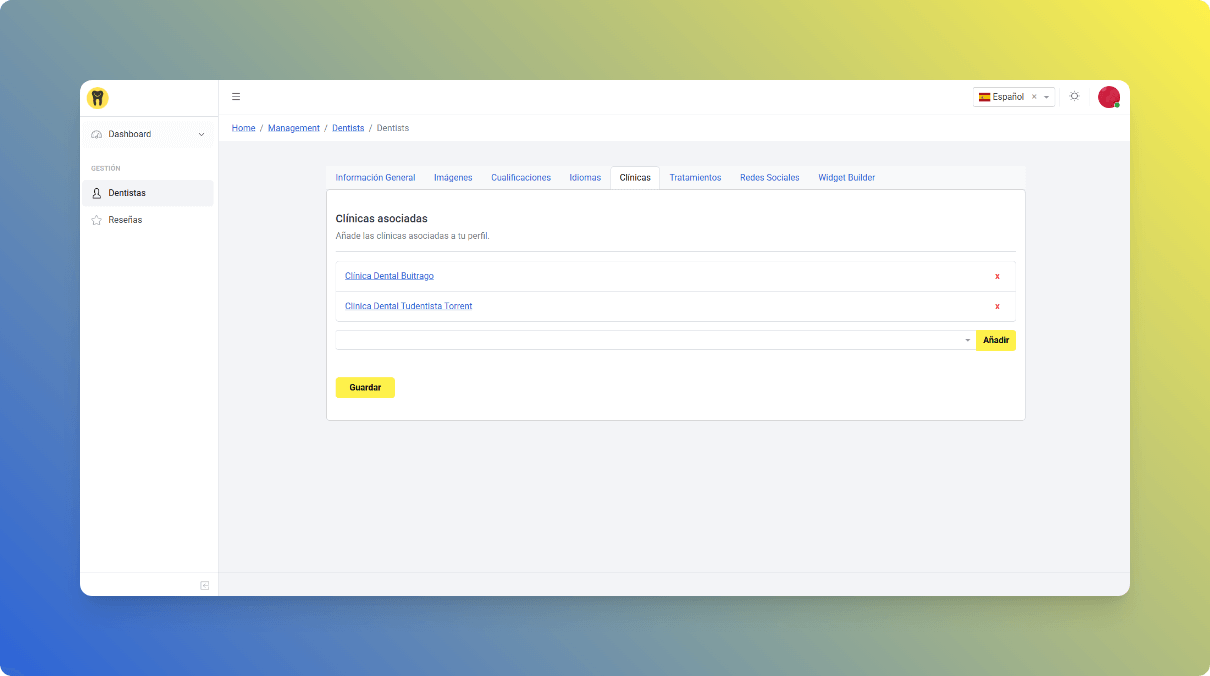Toggle the hamburger sidebar menu
This screenshot has height=676, width=1210.
coord(236,97)
